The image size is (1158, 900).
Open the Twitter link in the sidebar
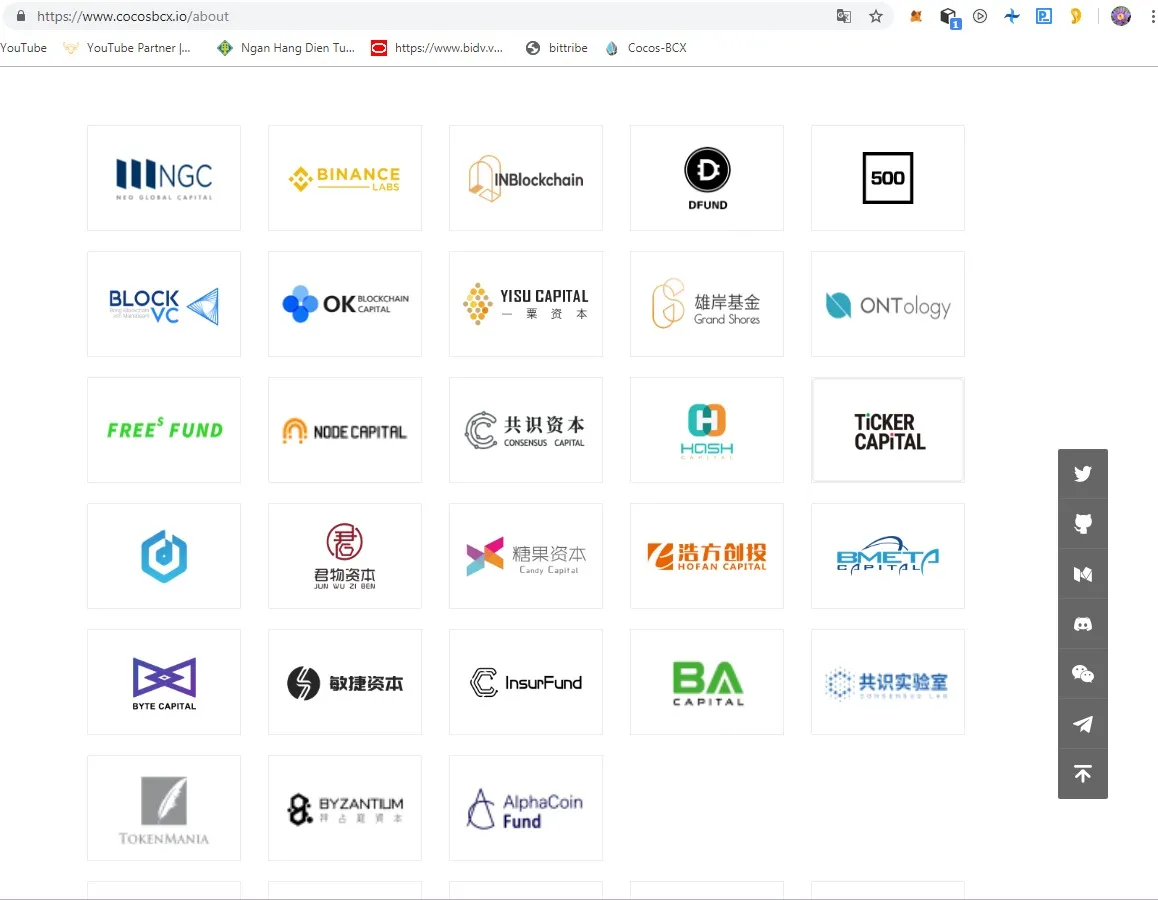click(1083, 474)
